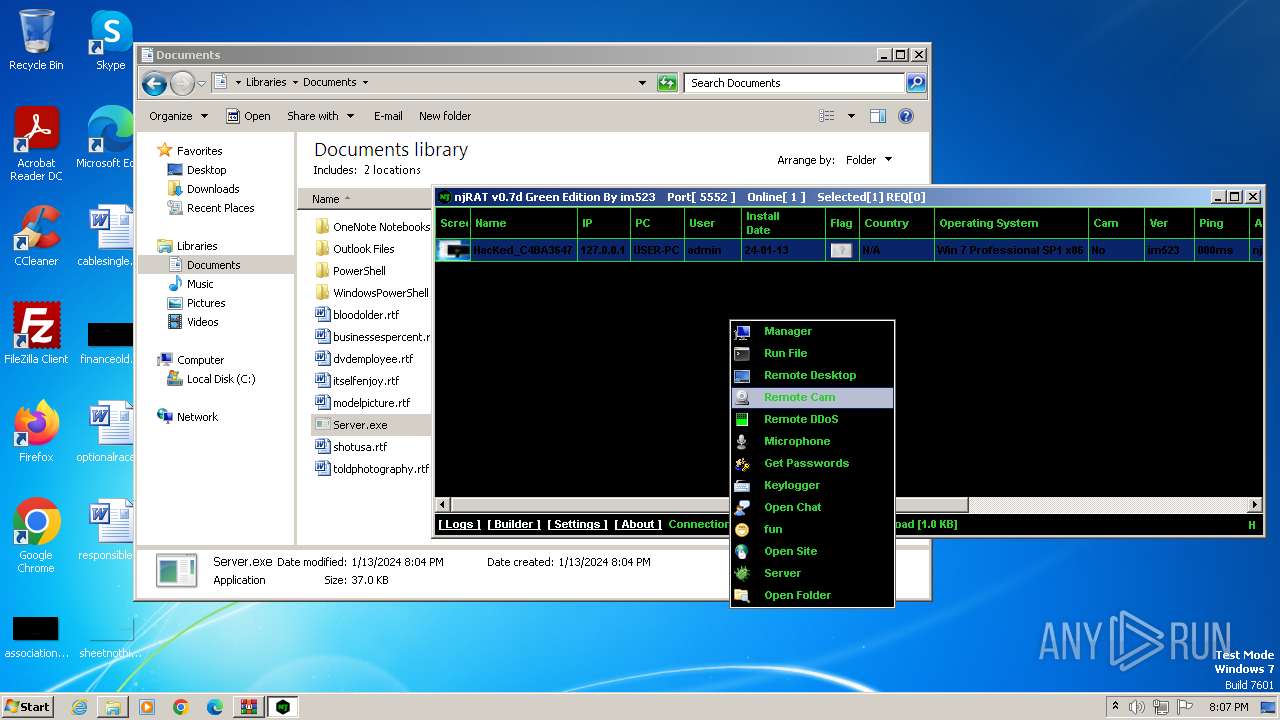
Task: Click njRAT horizontal scrollbar right arrow
Action: coord(1255,505)
